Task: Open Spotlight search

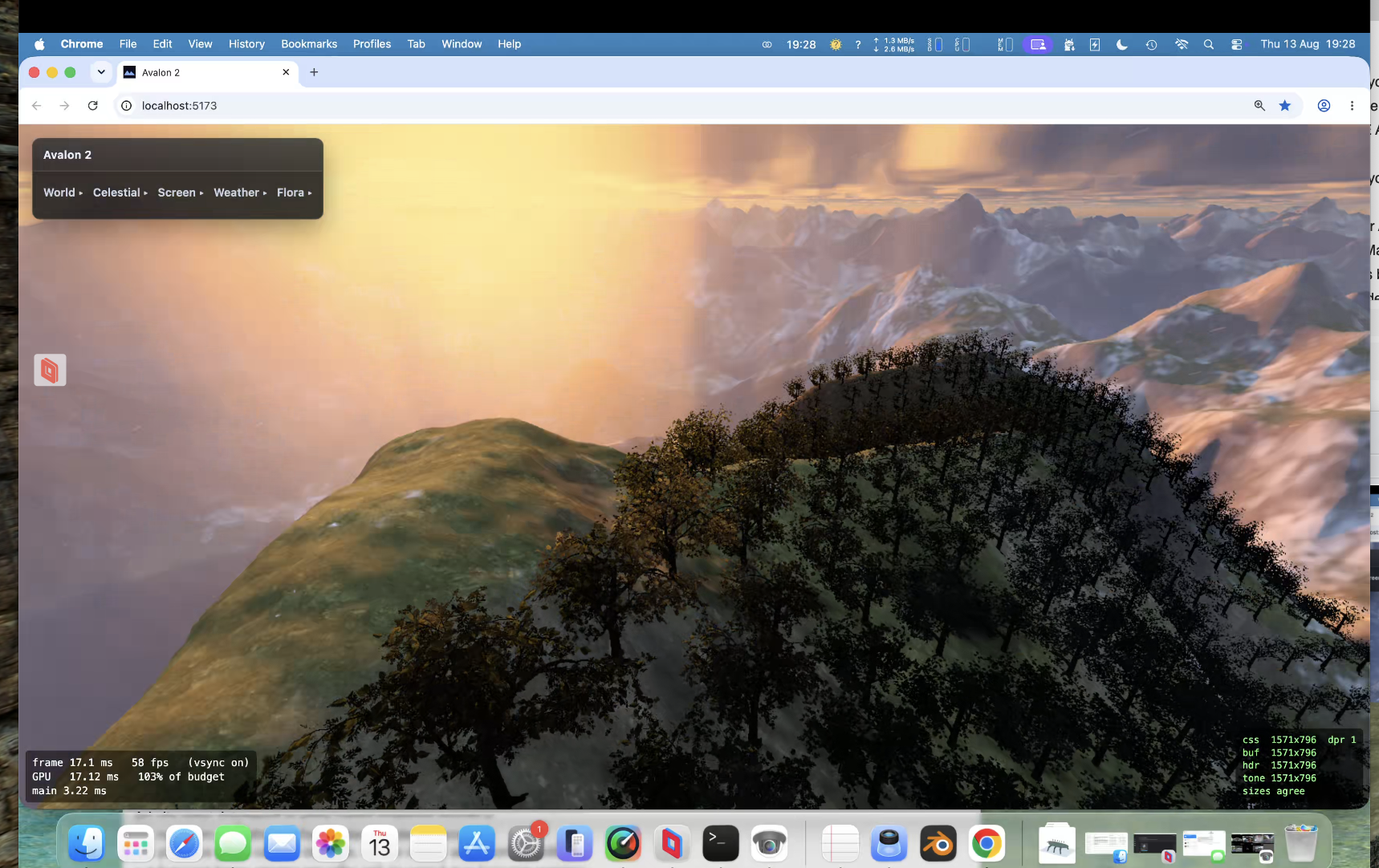Action: (1208, 44)
